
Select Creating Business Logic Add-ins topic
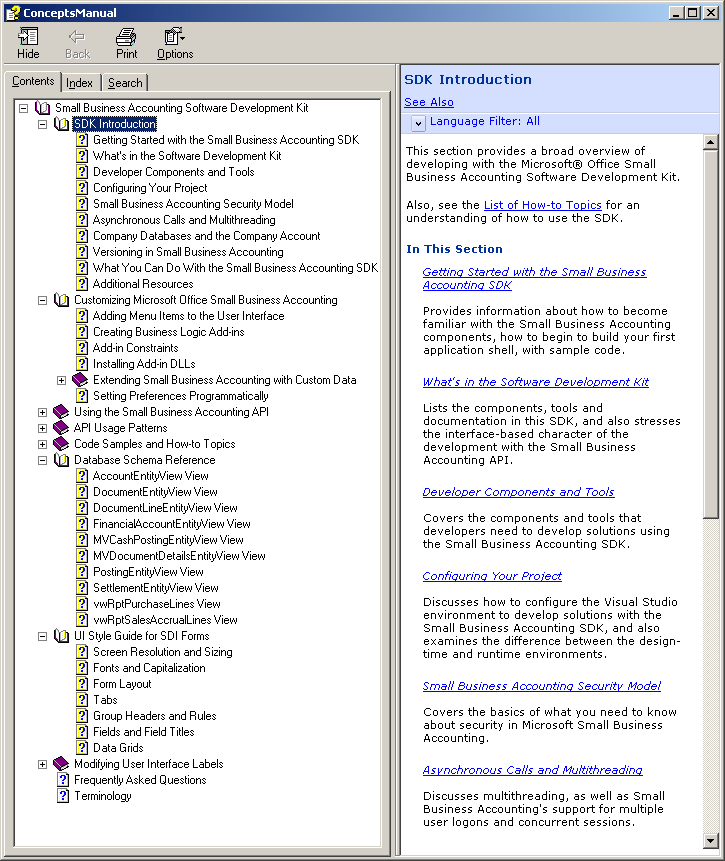click(x=169, y=332)
